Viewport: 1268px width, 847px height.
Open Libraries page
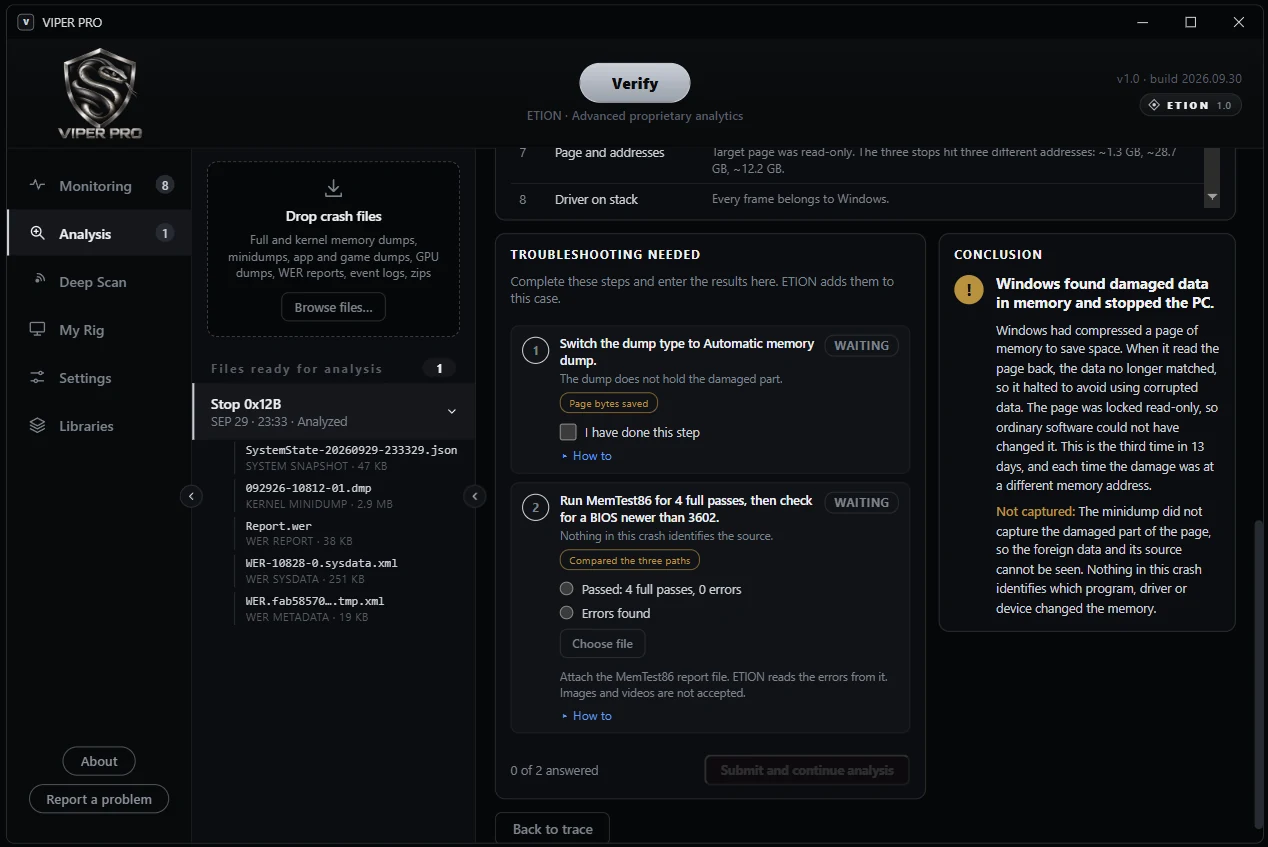99,425
